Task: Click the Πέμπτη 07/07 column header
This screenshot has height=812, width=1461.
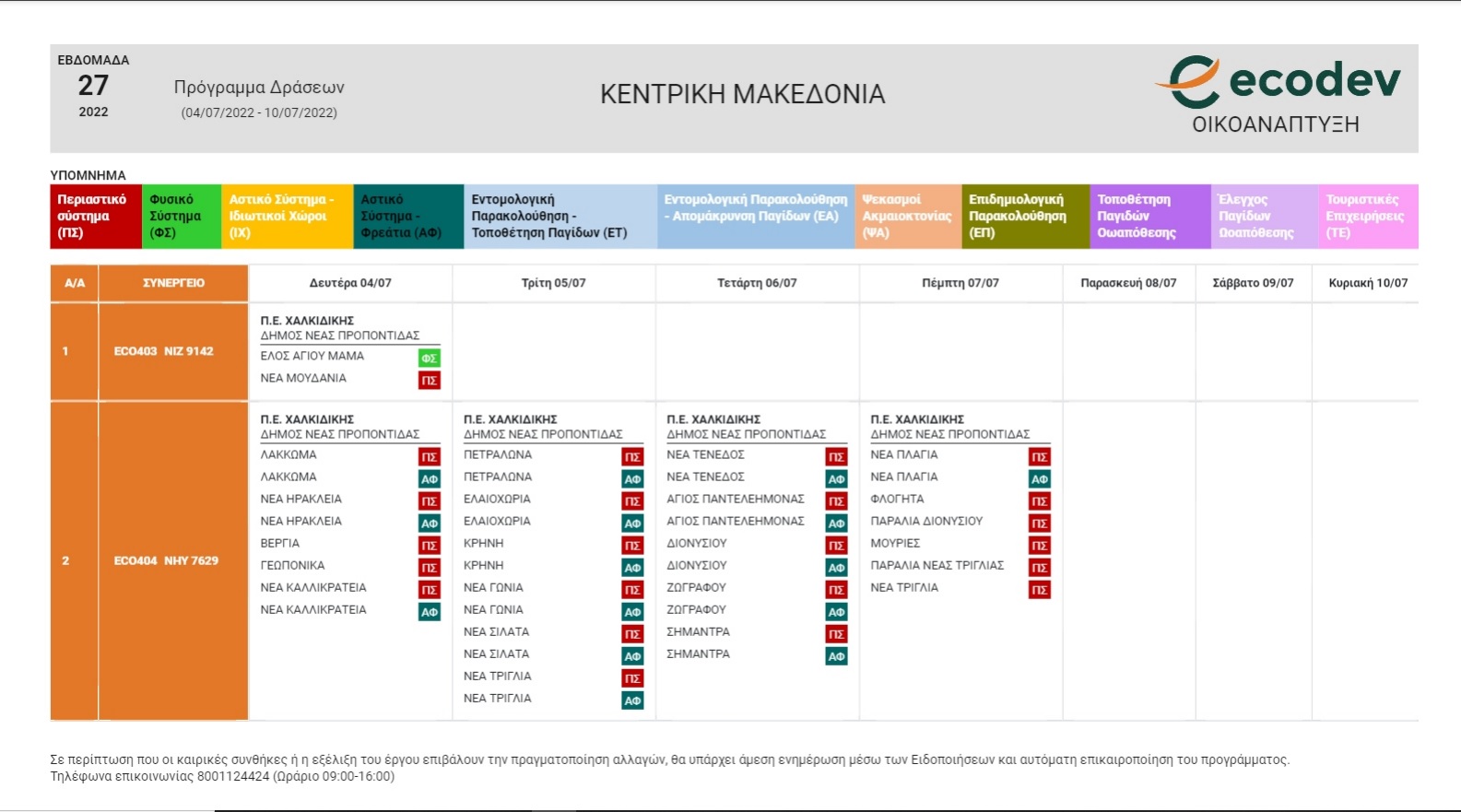Action: pos(960,283)
